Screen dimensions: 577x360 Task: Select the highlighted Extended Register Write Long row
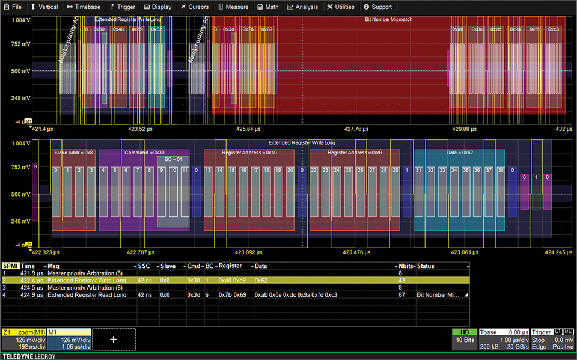click(x=236, y=280)
